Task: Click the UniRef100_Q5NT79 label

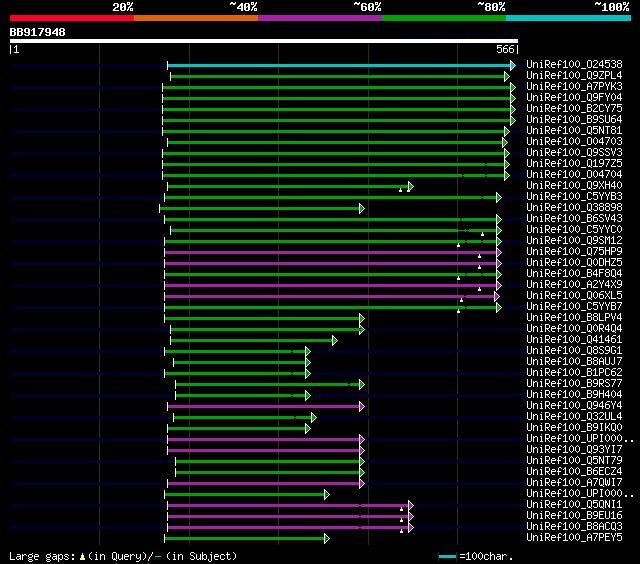Action: [x=574, y=461]
